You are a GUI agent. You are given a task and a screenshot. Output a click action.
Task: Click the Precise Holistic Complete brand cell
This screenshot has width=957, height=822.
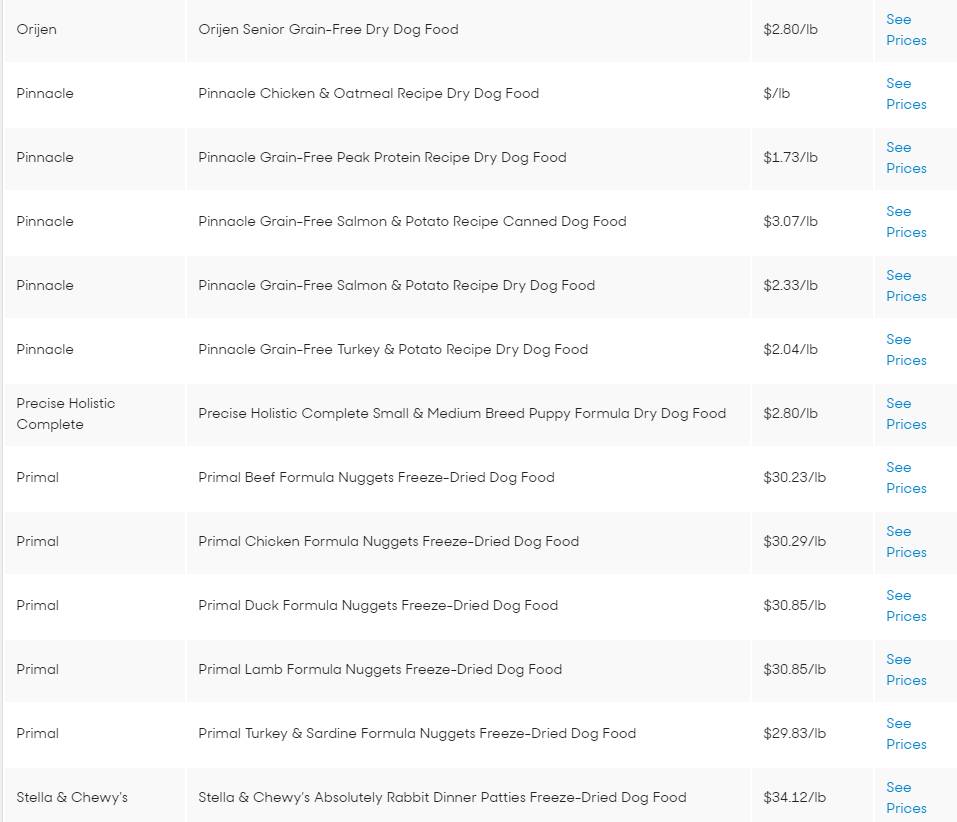click(66, 414)
